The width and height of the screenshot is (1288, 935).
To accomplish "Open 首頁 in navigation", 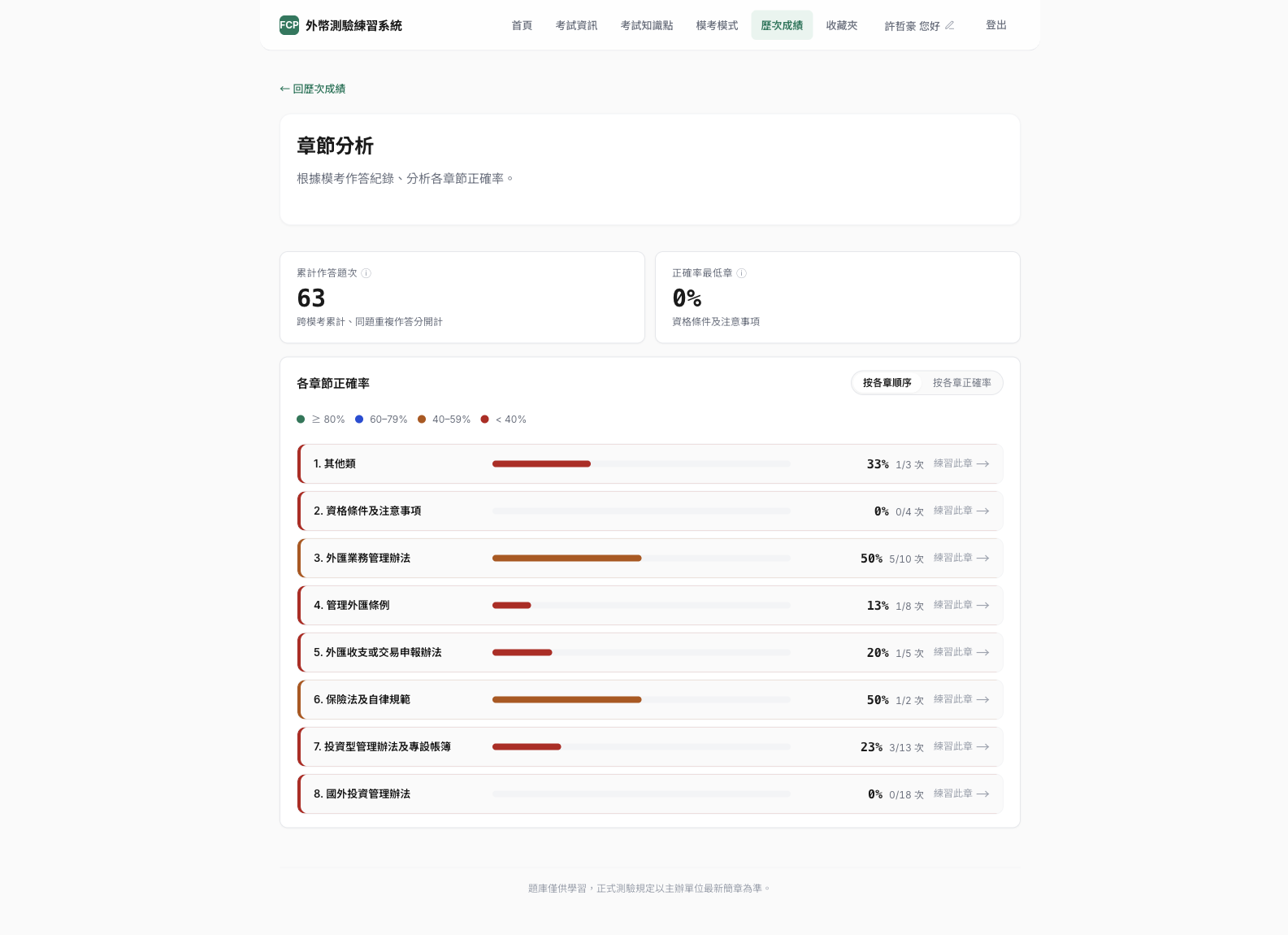I will (522, 25).
